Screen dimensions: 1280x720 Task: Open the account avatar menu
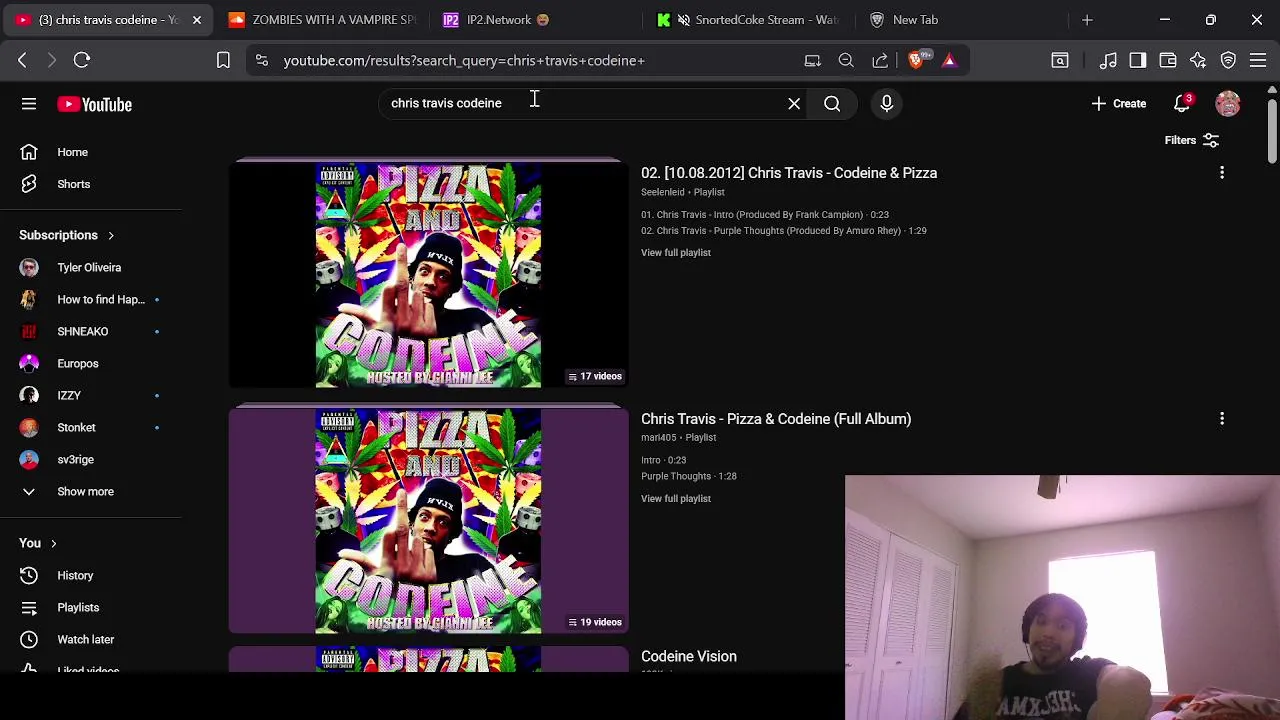click(x=1227, y=103)
